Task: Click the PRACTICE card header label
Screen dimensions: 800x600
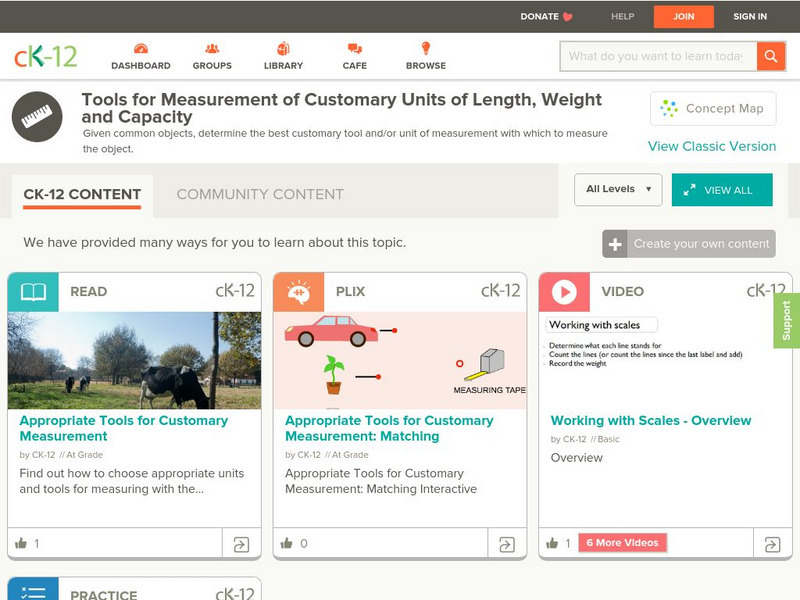Action: click(x=104, y=595)
